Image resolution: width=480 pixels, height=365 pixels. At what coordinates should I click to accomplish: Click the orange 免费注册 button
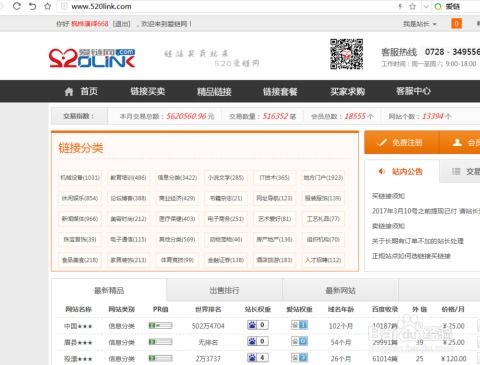point(402,143)
